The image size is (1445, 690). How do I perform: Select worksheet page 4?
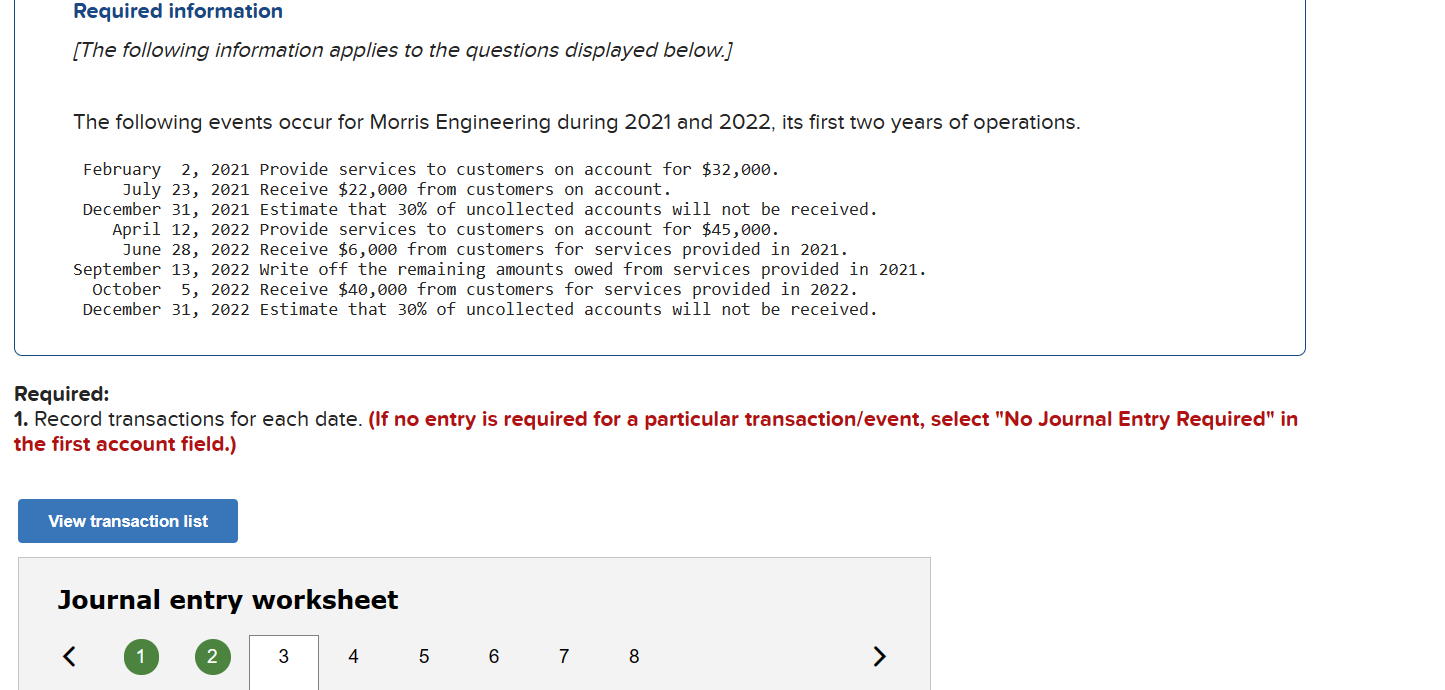click(353, 657)
